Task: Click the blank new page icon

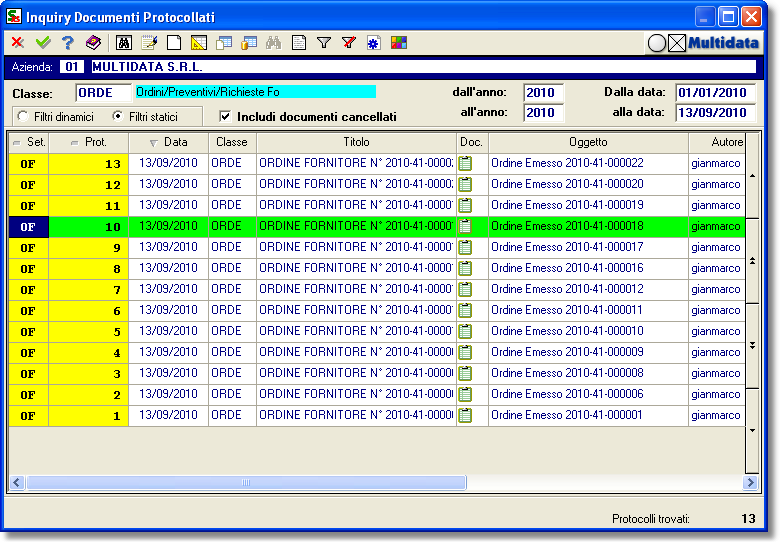Action: pos(174,43)
